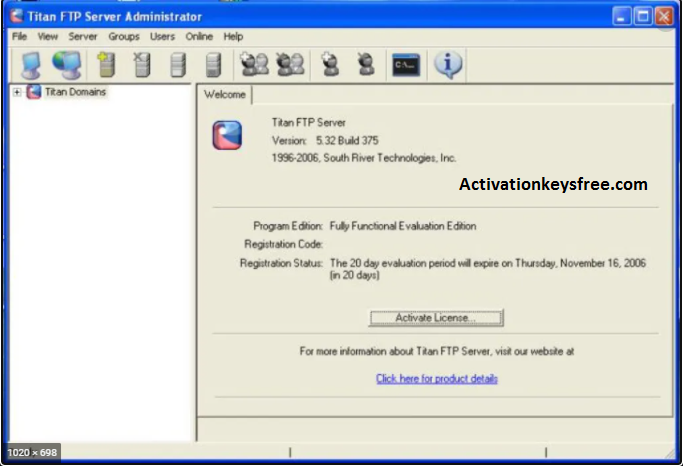Open the Groups menu
The width and height of the screenshot is (683, 466).
coord(124,37)
